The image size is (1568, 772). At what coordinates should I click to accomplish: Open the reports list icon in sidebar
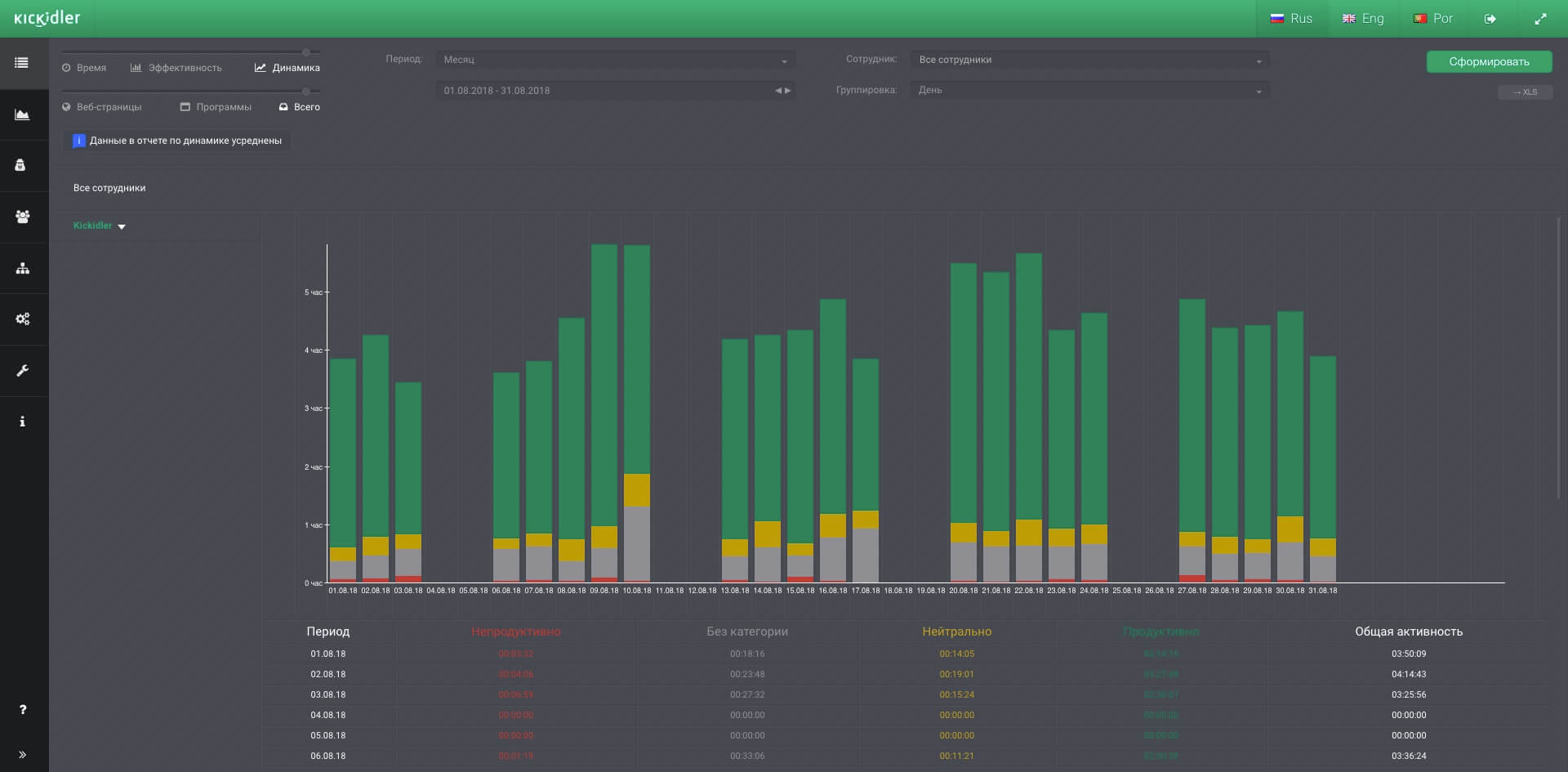(22, 63)
